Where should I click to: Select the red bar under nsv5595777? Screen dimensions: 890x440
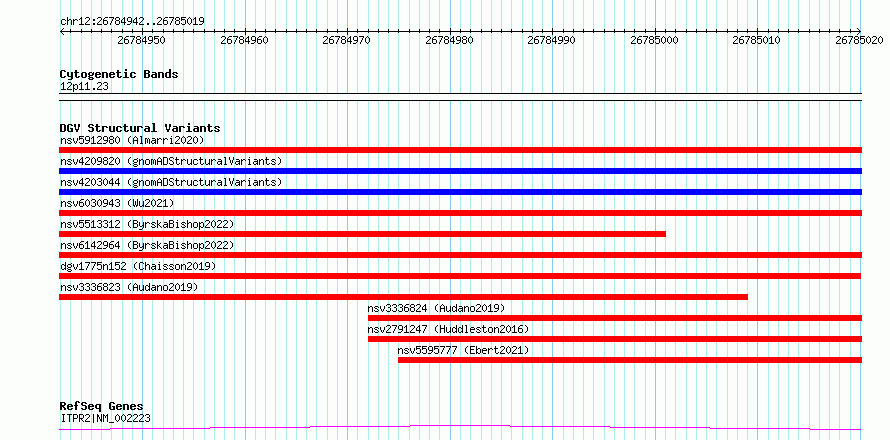[x=630, y=360]
